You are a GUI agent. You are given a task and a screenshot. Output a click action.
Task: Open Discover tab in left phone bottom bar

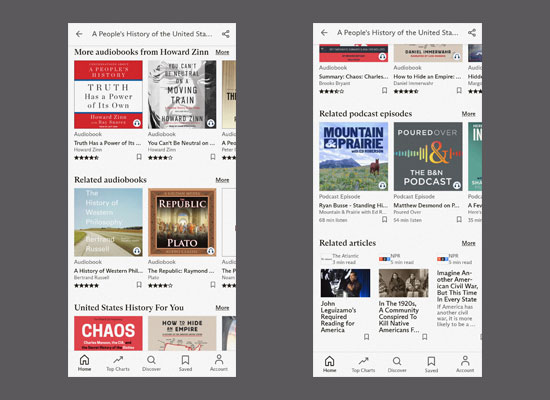[152, 363]
